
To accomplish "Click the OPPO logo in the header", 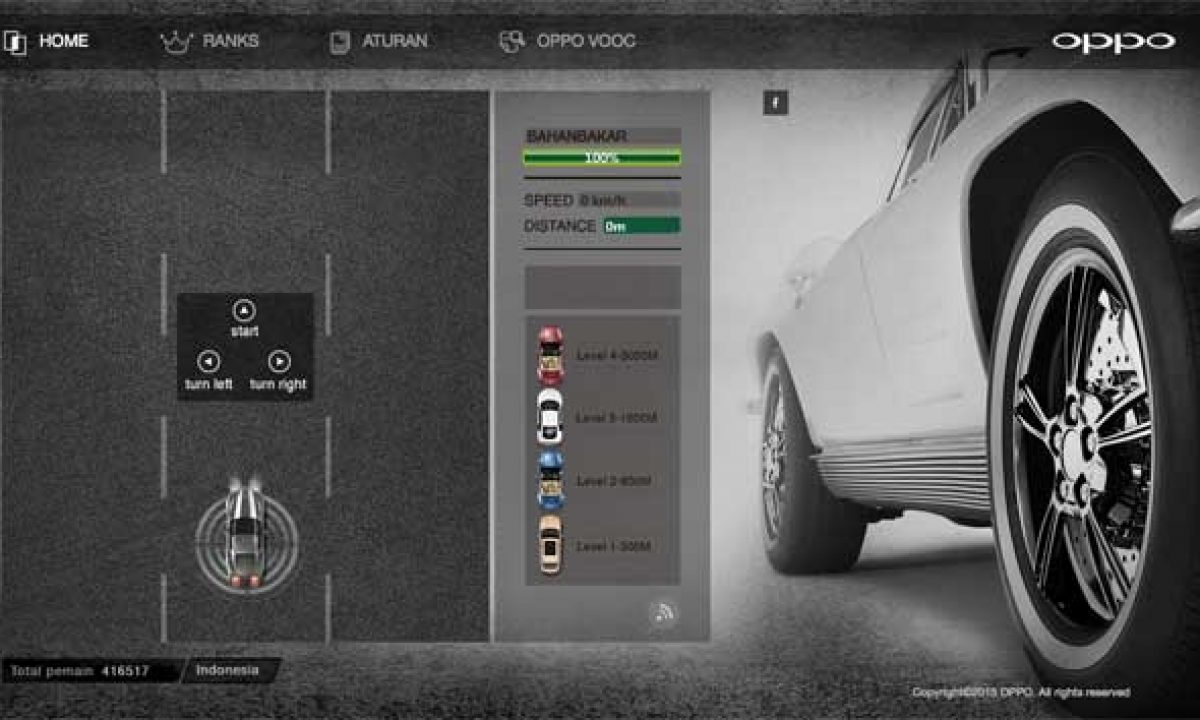I will coord(1112,42).
